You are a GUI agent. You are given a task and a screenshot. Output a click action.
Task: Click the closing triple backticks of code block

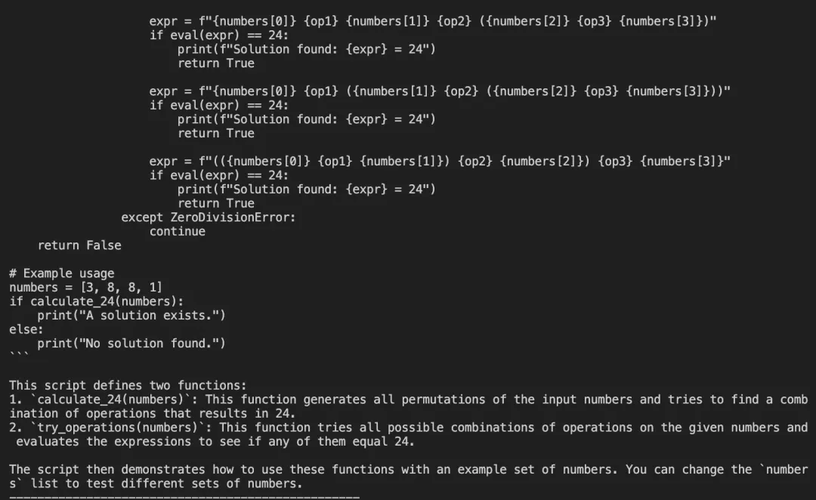(20, 357)
